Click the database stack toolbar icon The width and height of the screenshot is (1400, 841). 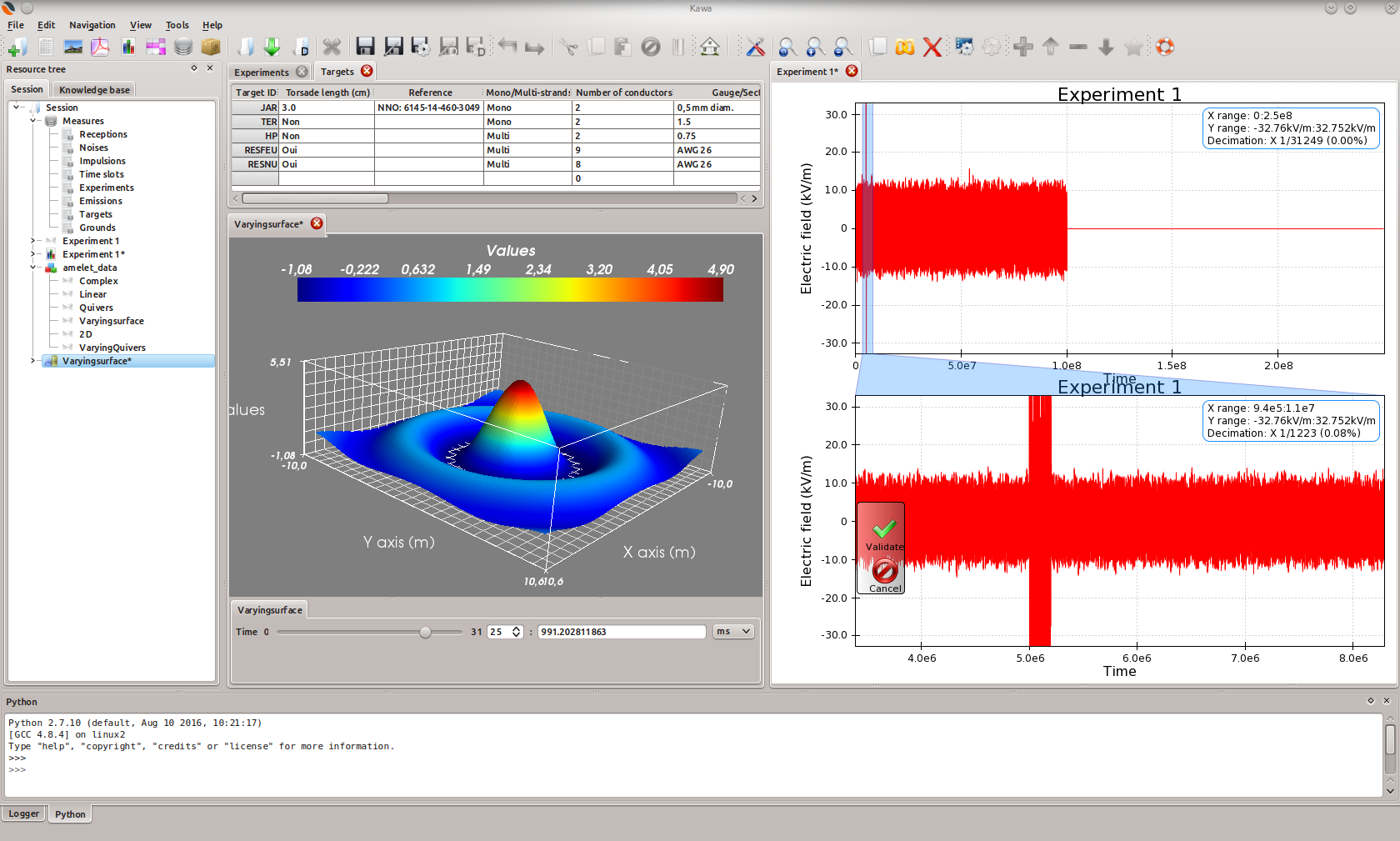pos(183,47)
